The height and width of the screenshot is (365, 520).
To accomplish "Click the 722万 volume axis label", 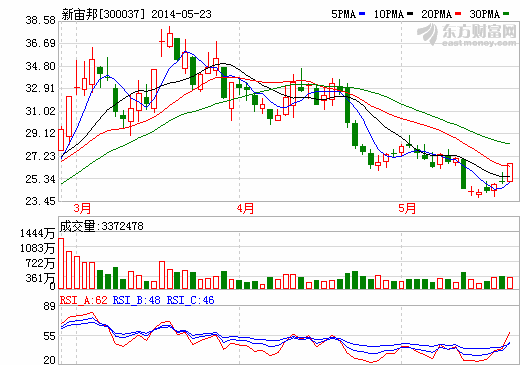I will pyautogui.click(x=40, y=263).
